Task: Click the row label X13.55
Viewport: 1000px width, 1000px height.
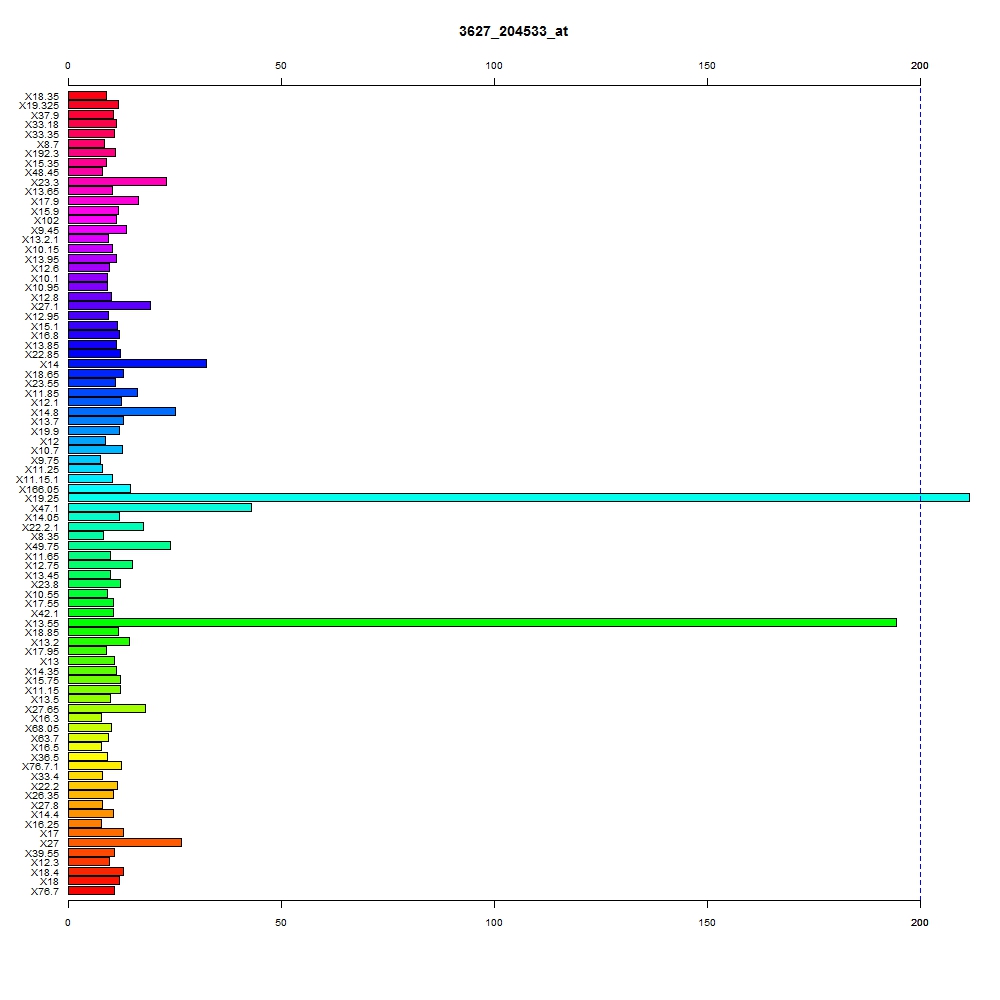Action: (x=42, y=623)
